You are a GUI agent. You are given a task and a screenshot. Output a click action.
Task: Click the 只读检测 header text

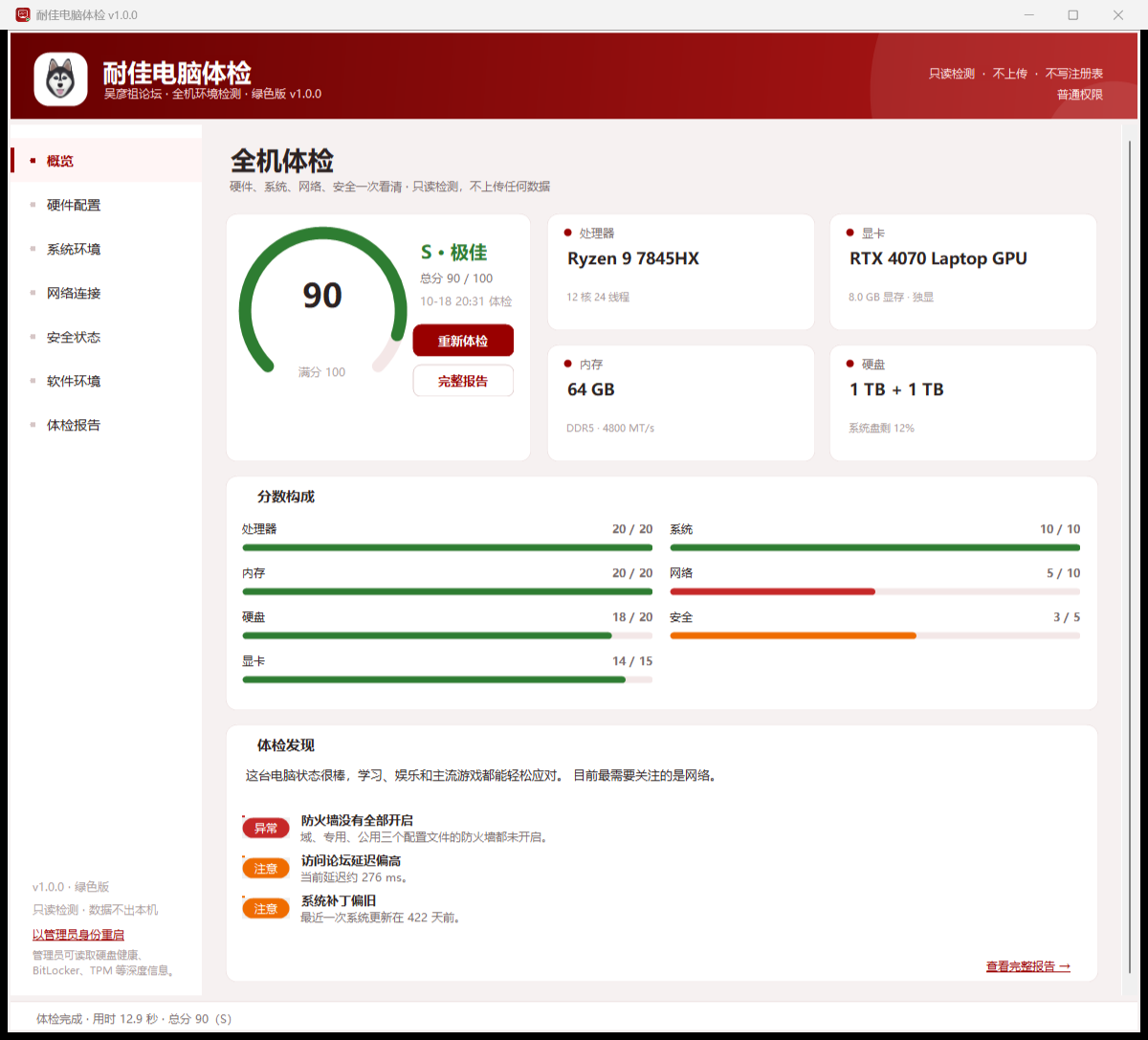[x=952, y=74]
